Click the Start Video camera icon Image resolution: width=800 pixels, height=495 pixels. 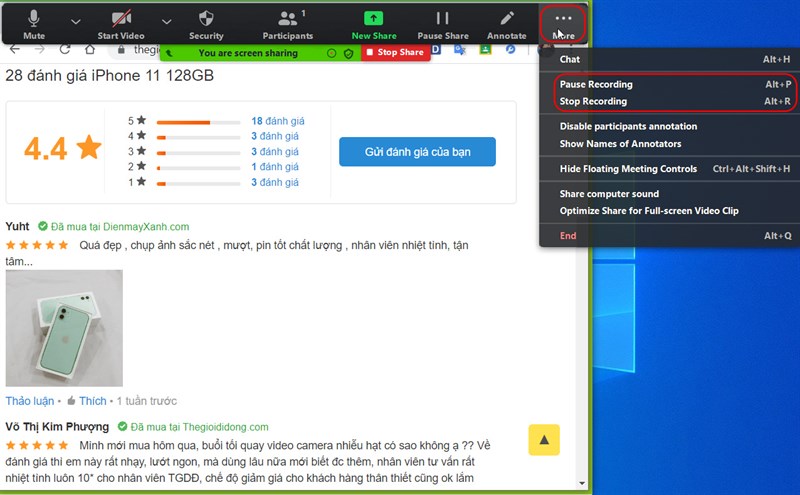(x=121, y=19)
